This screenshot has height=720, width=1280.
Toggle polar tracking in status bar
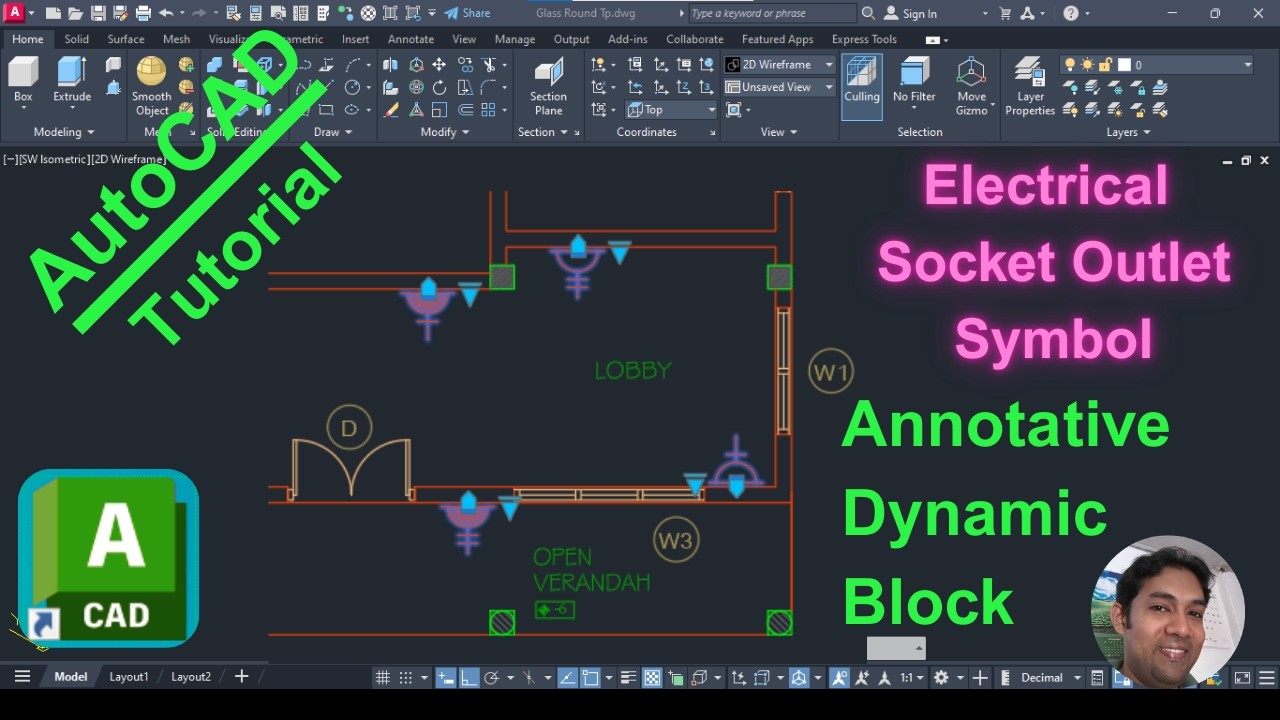[491, 677]
